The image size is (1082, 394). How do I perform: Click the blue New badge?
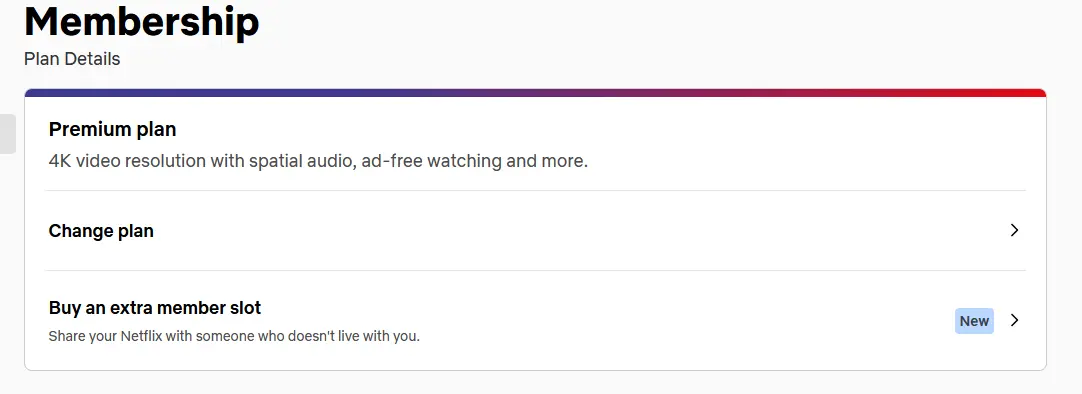click(x=974, y=321)
